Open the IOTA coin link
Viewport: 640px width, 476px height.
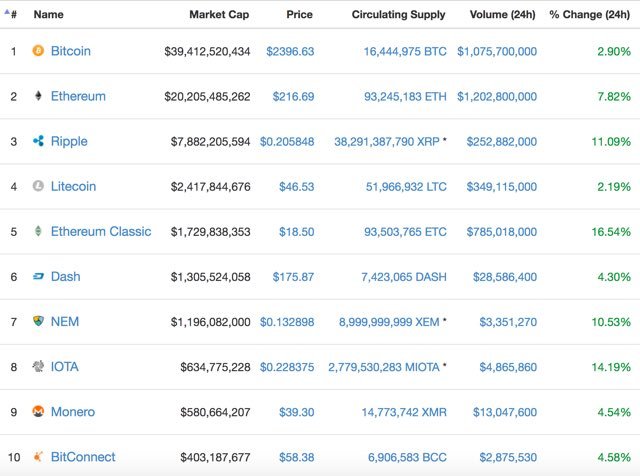(x=64, y=367)
